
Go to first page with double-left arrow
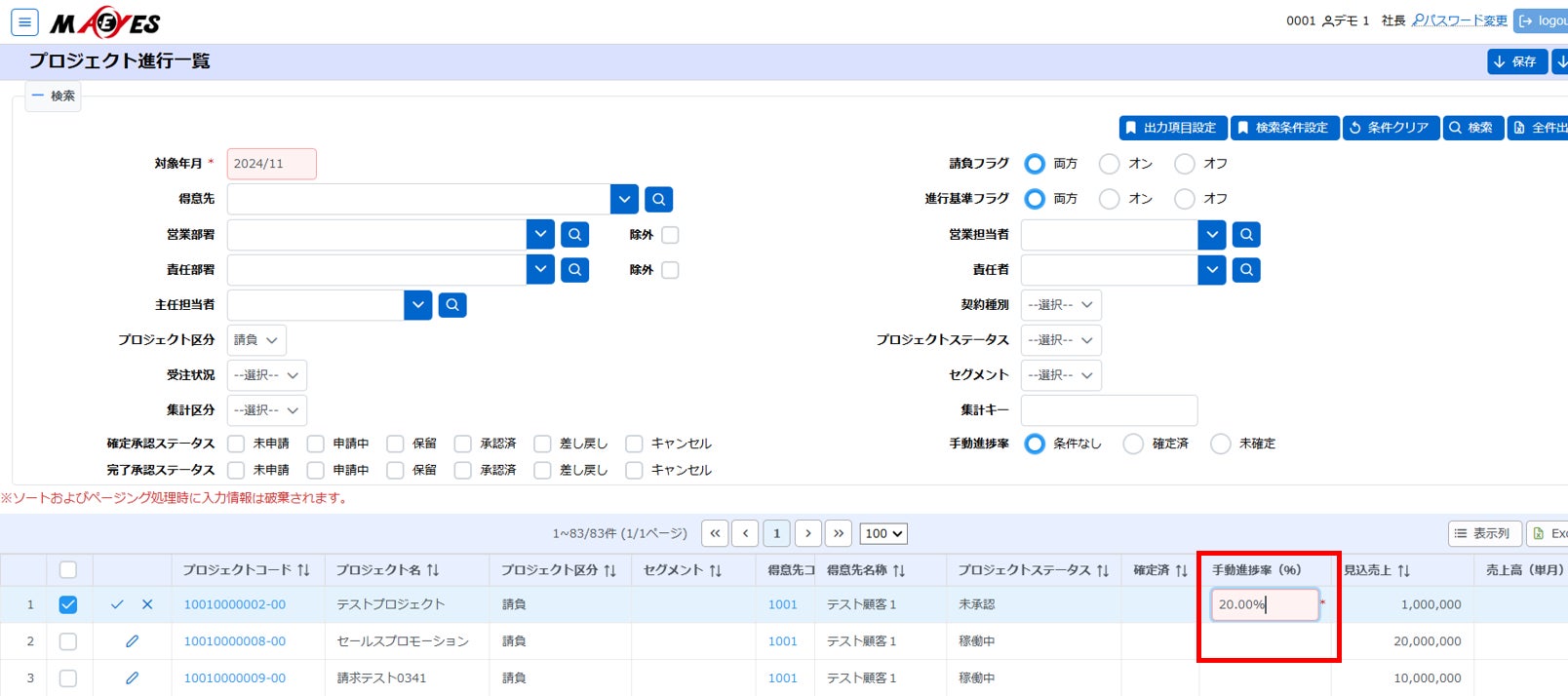715,533
